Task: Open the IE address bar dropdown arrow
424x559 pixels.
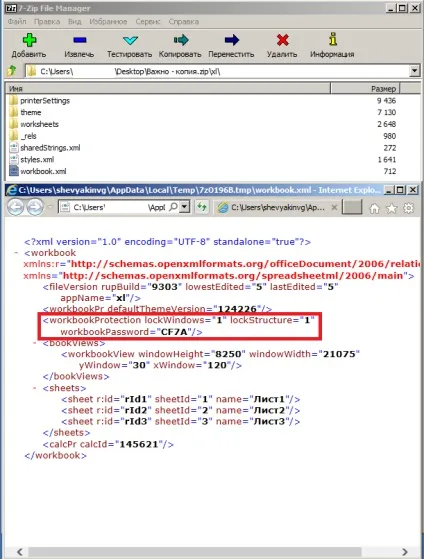Action: (x=184, y=207)
